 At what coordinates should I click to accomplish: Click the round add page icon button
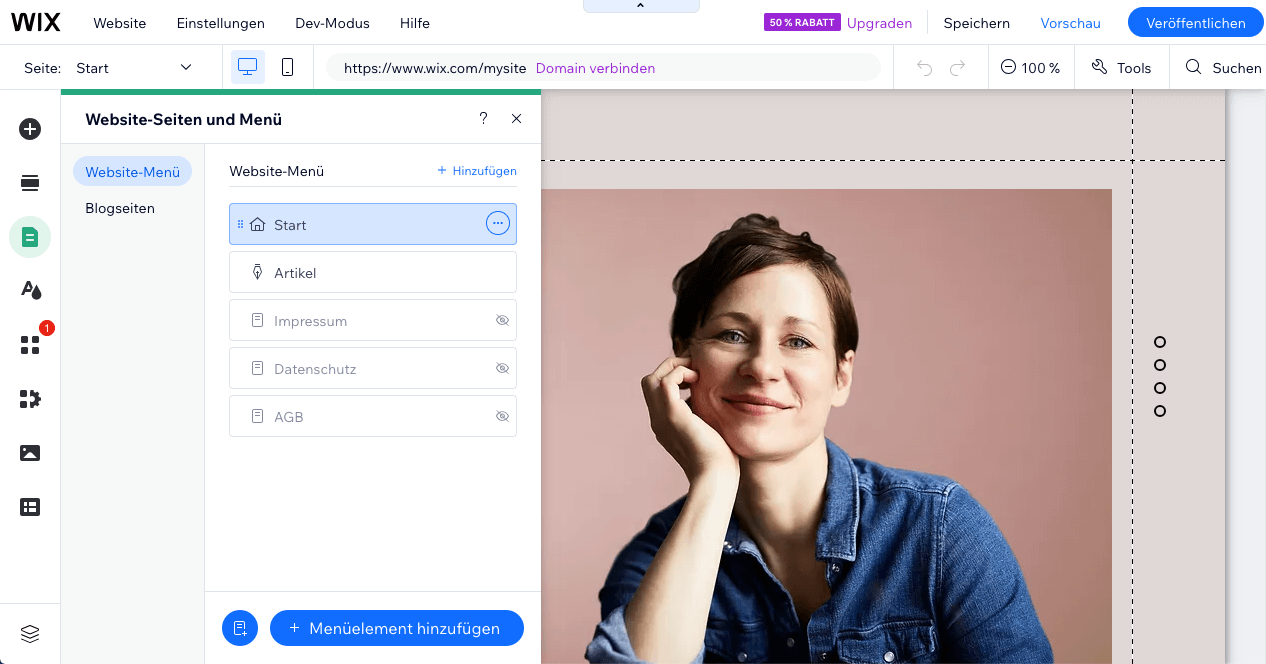point(240,628)
